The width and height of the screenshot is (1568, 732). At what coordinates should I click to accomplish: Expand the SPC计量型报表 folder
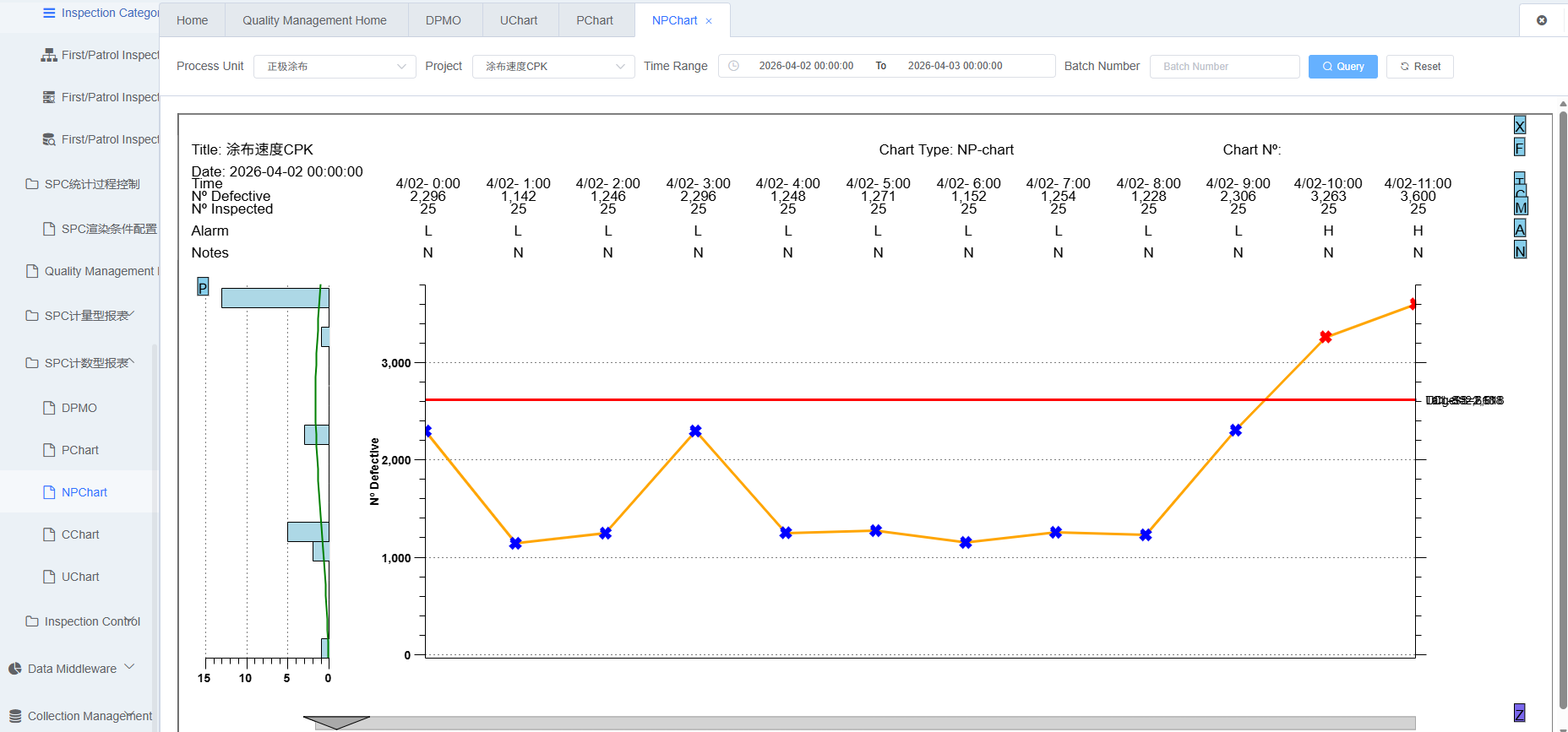[x=79, y=316]
